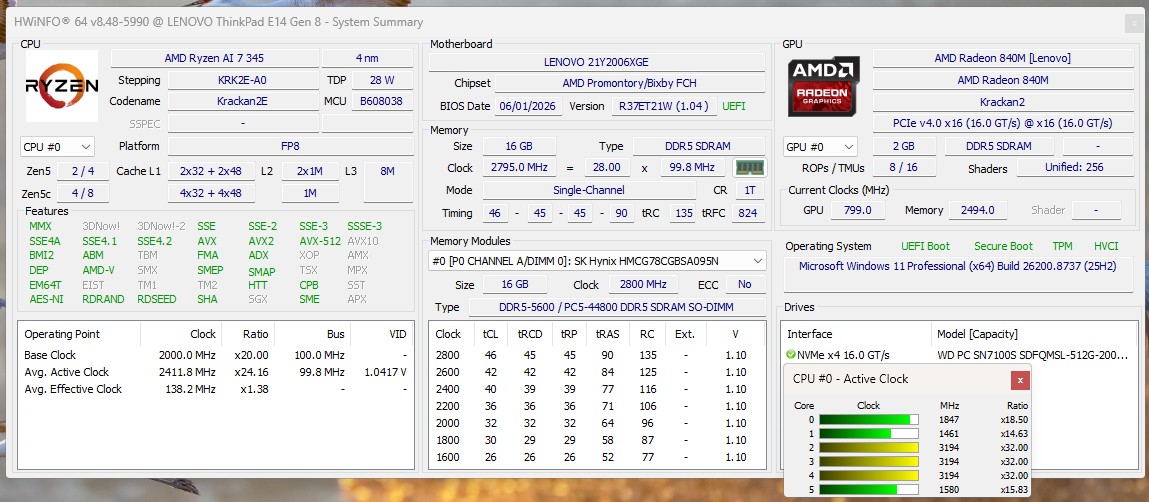Click the RDSEED feature label
Screen dimensions: 1149x502
click(x=157, y=299)
